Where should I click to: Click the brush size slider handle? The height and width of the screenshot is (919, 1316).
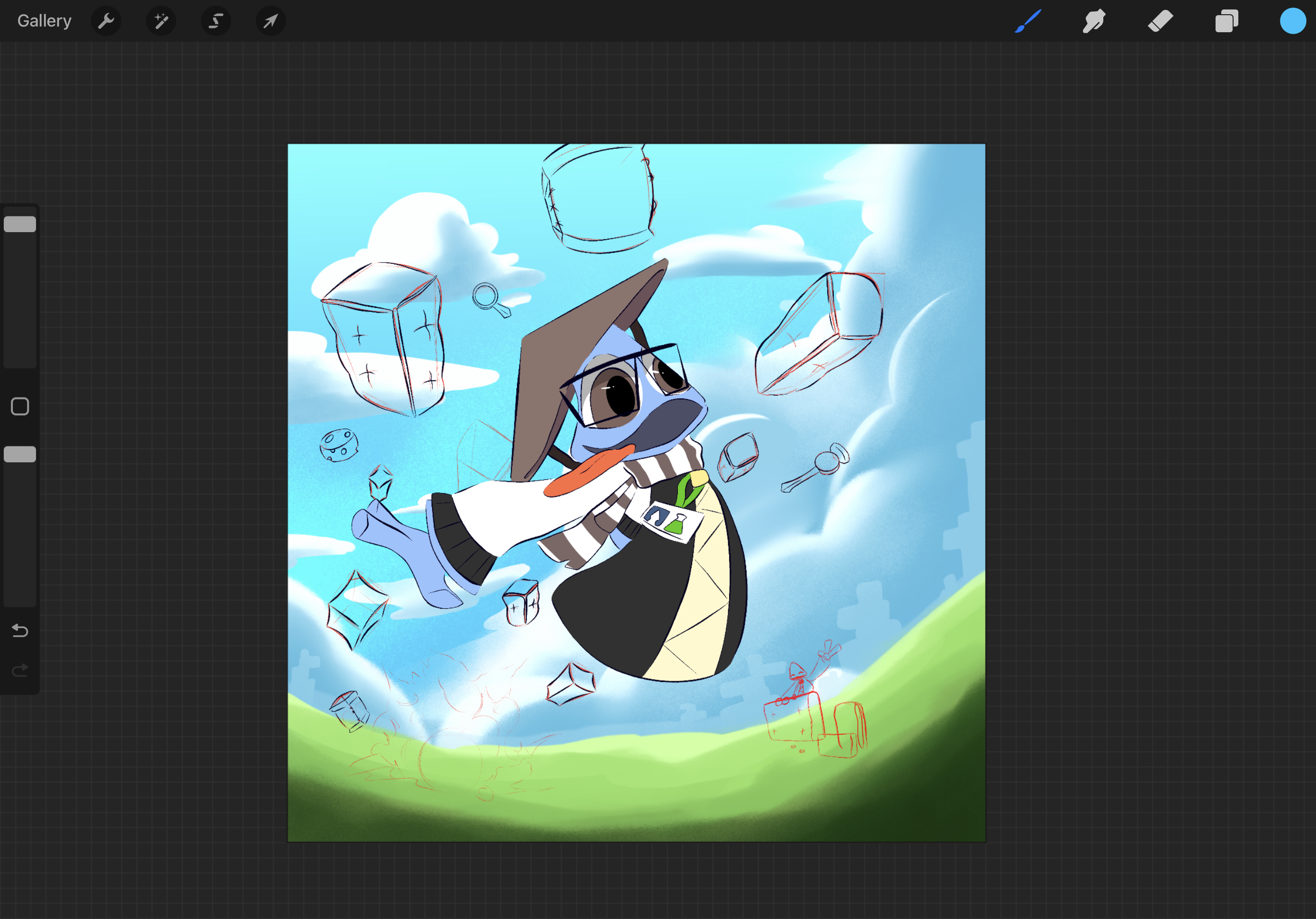point(20,224)
